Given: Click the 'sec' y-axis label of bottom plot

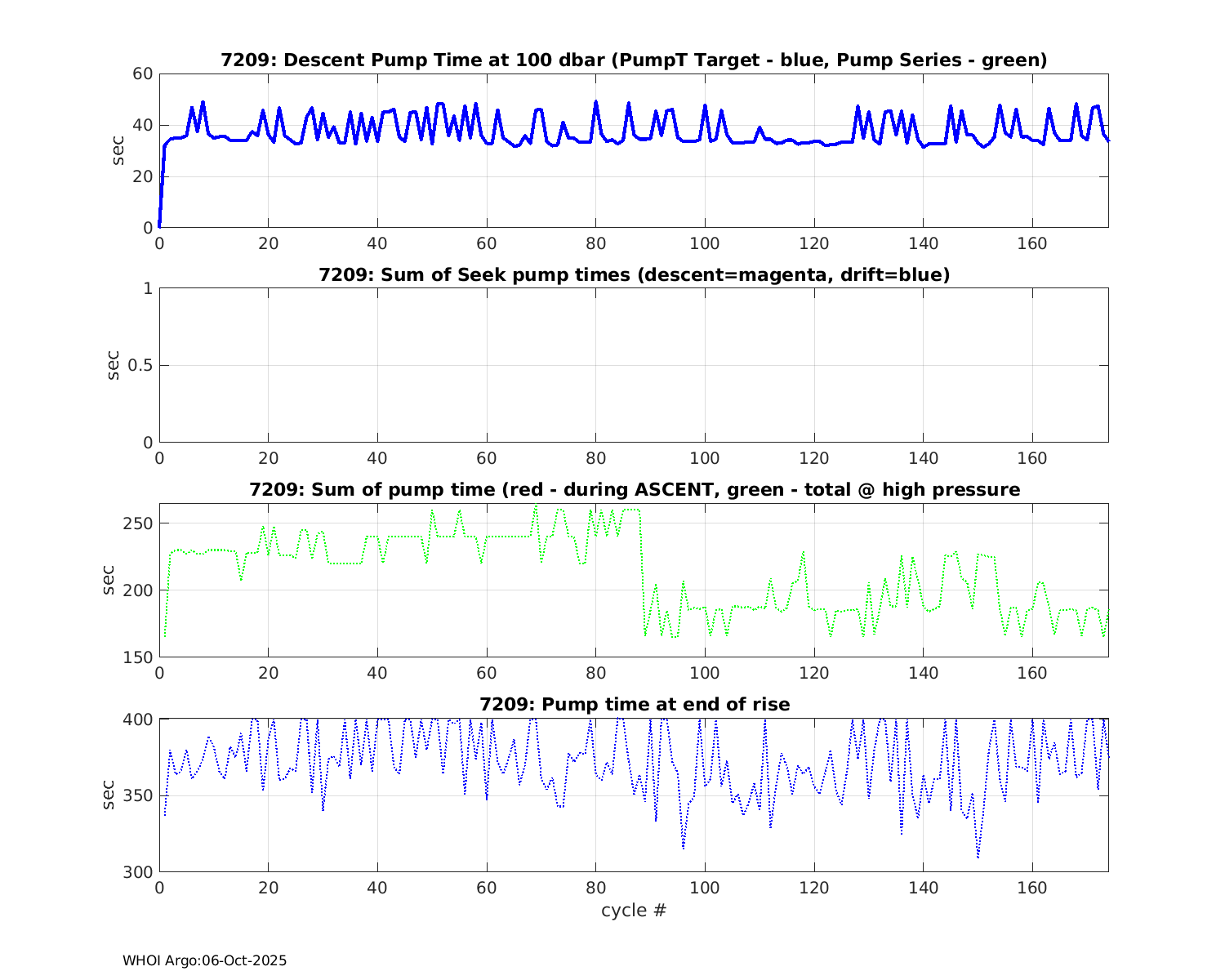Looking at the screenshot, I should pyautogui.click(x=109, y=795).
